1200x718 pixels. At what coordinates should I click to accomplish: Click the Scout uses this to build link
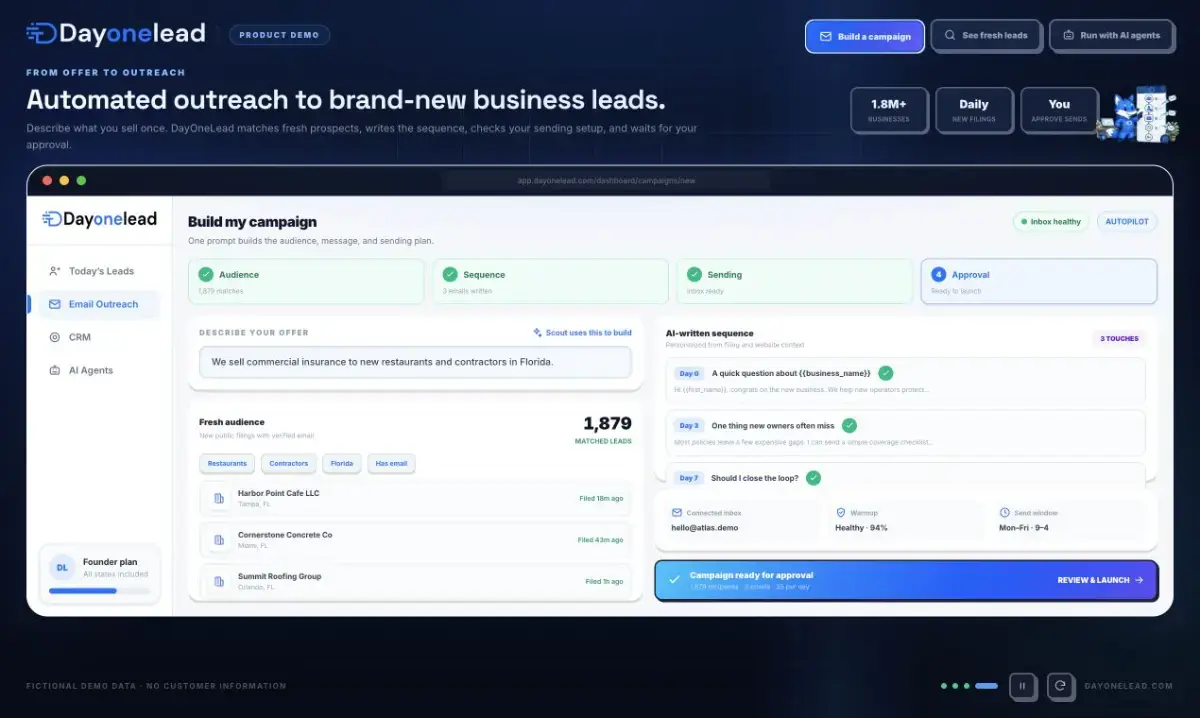pyautogui.click(x=582, y=332)
